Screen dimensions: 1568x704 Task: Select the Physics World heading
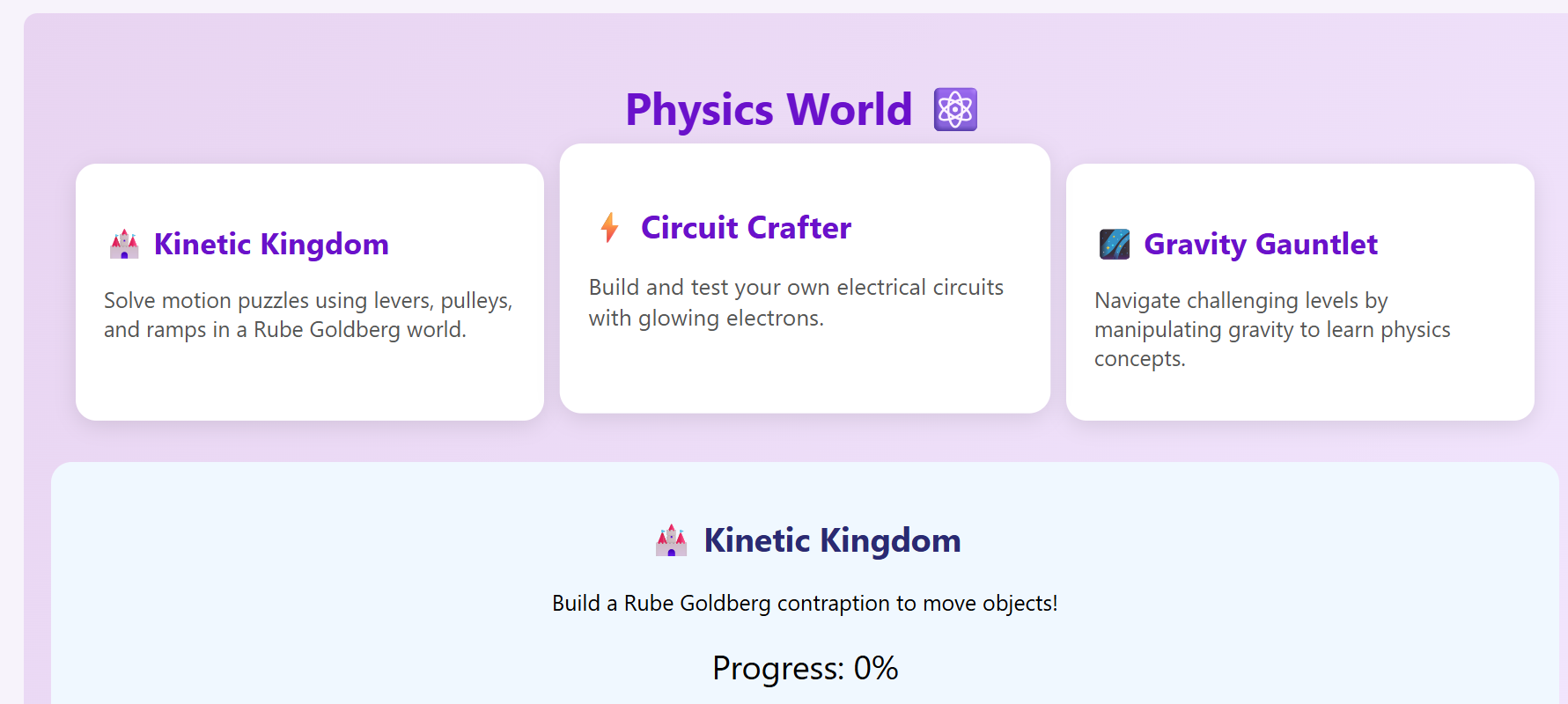(x=769, y=110)
